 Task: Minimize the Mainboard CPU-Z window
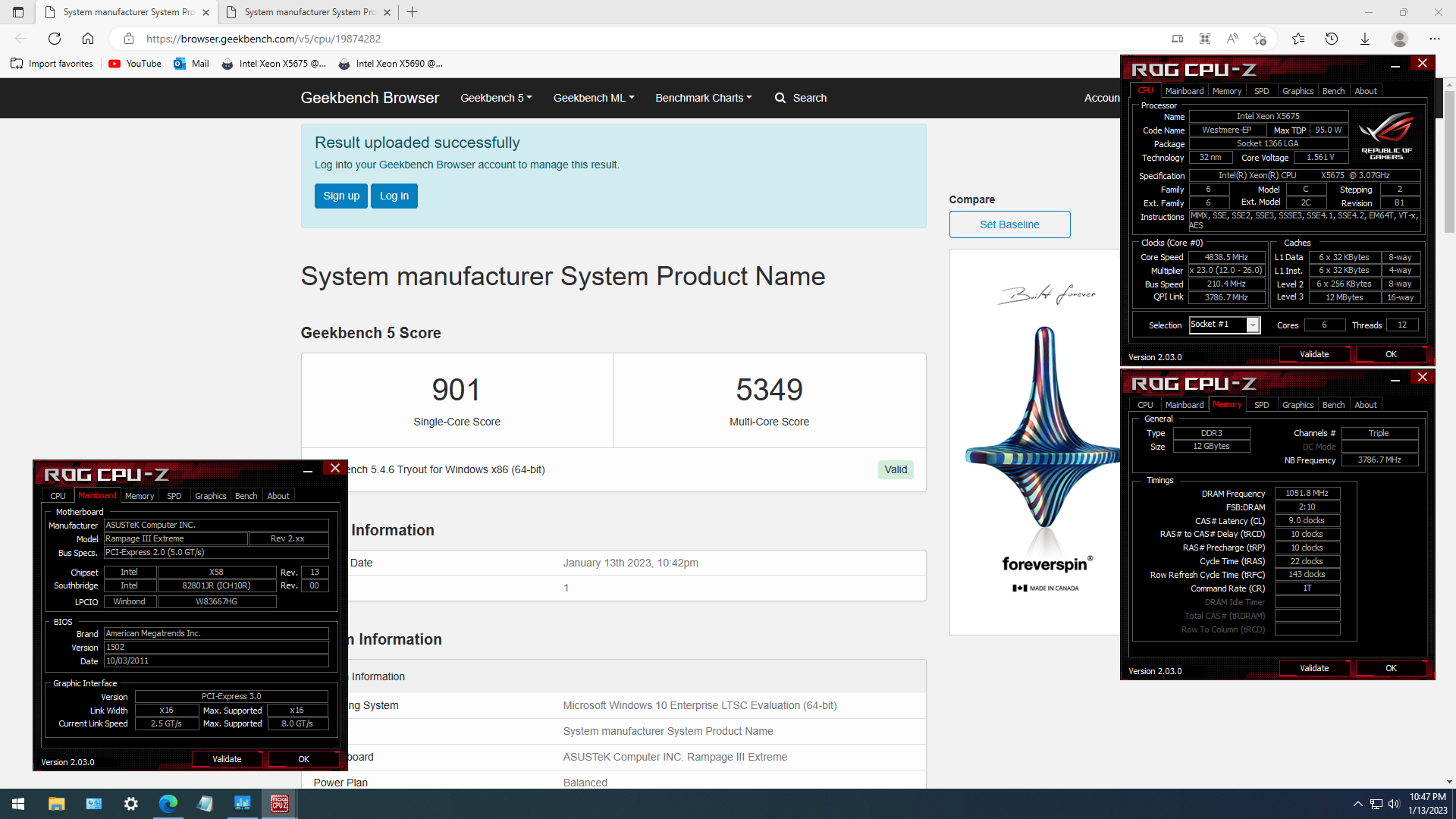pos(308,469)
